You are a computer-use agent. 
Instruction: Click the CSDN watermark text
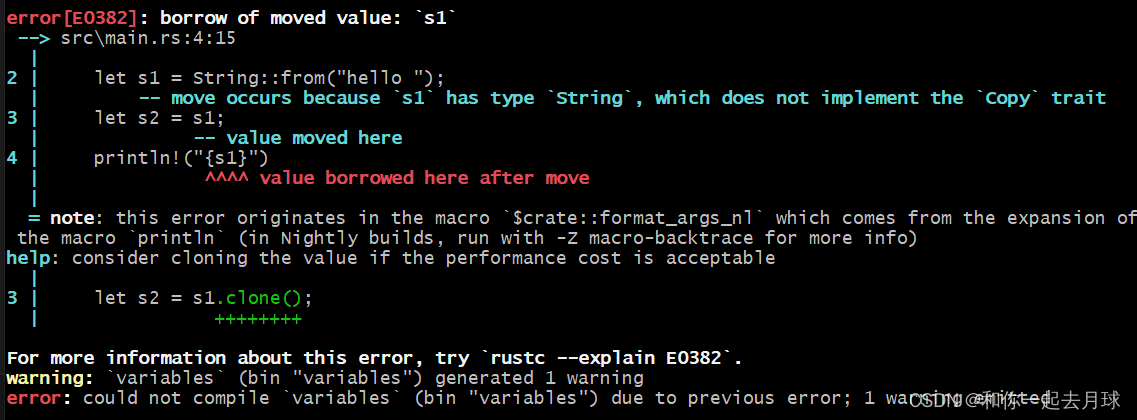[x=1014, y=400]
